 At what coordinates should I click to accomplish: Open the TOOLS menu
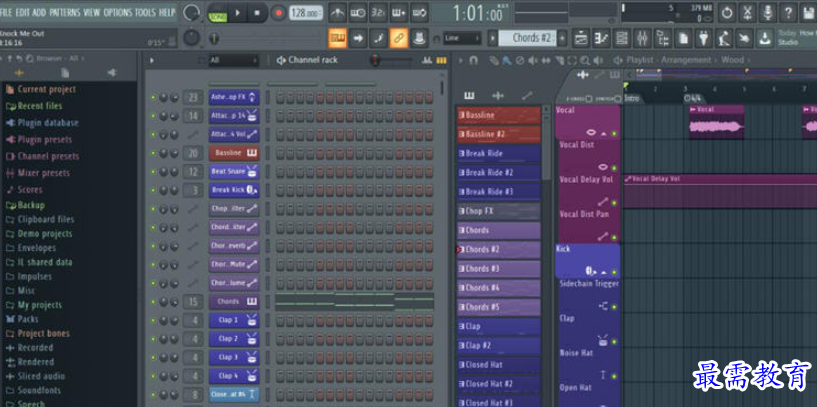(145, 13)
